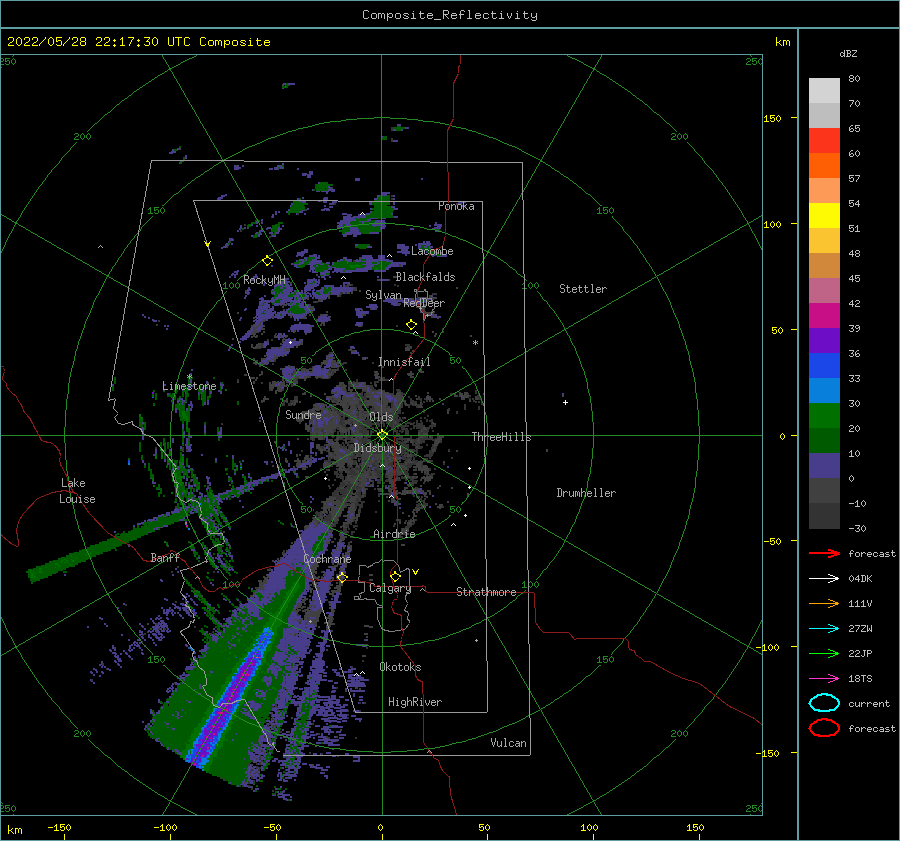The width and height of the screenshot is (900, 841).
Task: Click the asterisk marker east of Innisfail
Action: tap(475, 343)
